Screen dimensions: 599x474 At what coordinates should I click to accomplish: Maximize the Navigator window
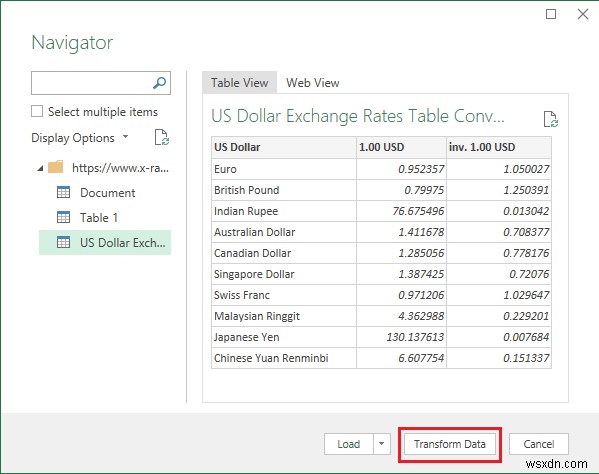point(551,14)
